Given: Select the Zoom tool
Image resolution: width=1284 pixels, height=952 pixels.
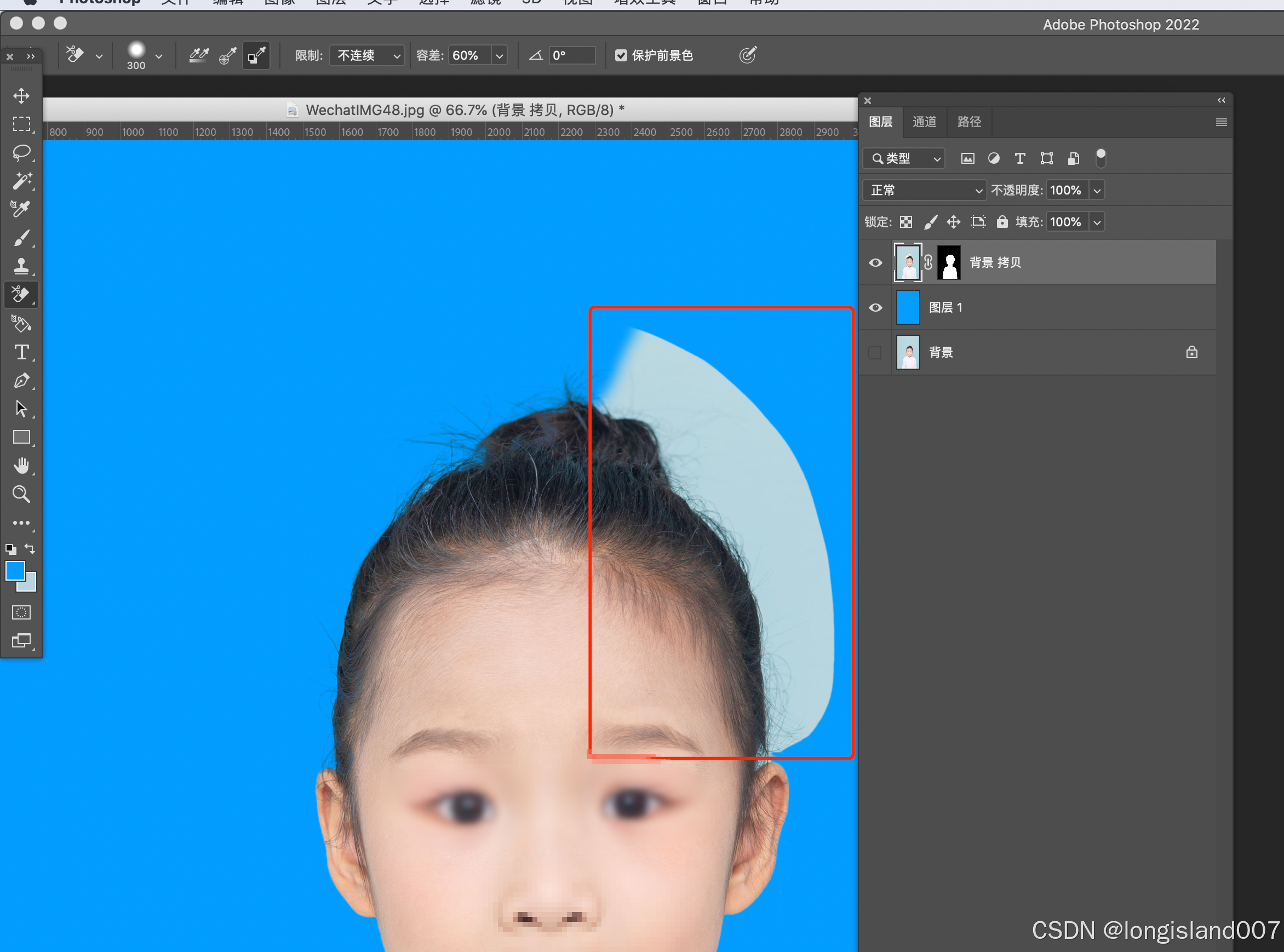Looking at the screenshot, I should click(x=21, y=494).
